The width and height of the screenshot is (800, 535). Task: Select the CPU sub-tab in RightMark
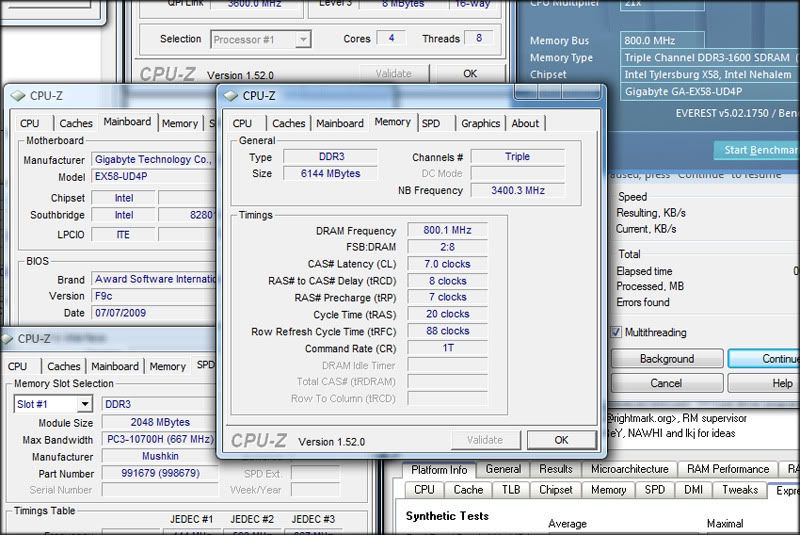click(x=424, y=490)
